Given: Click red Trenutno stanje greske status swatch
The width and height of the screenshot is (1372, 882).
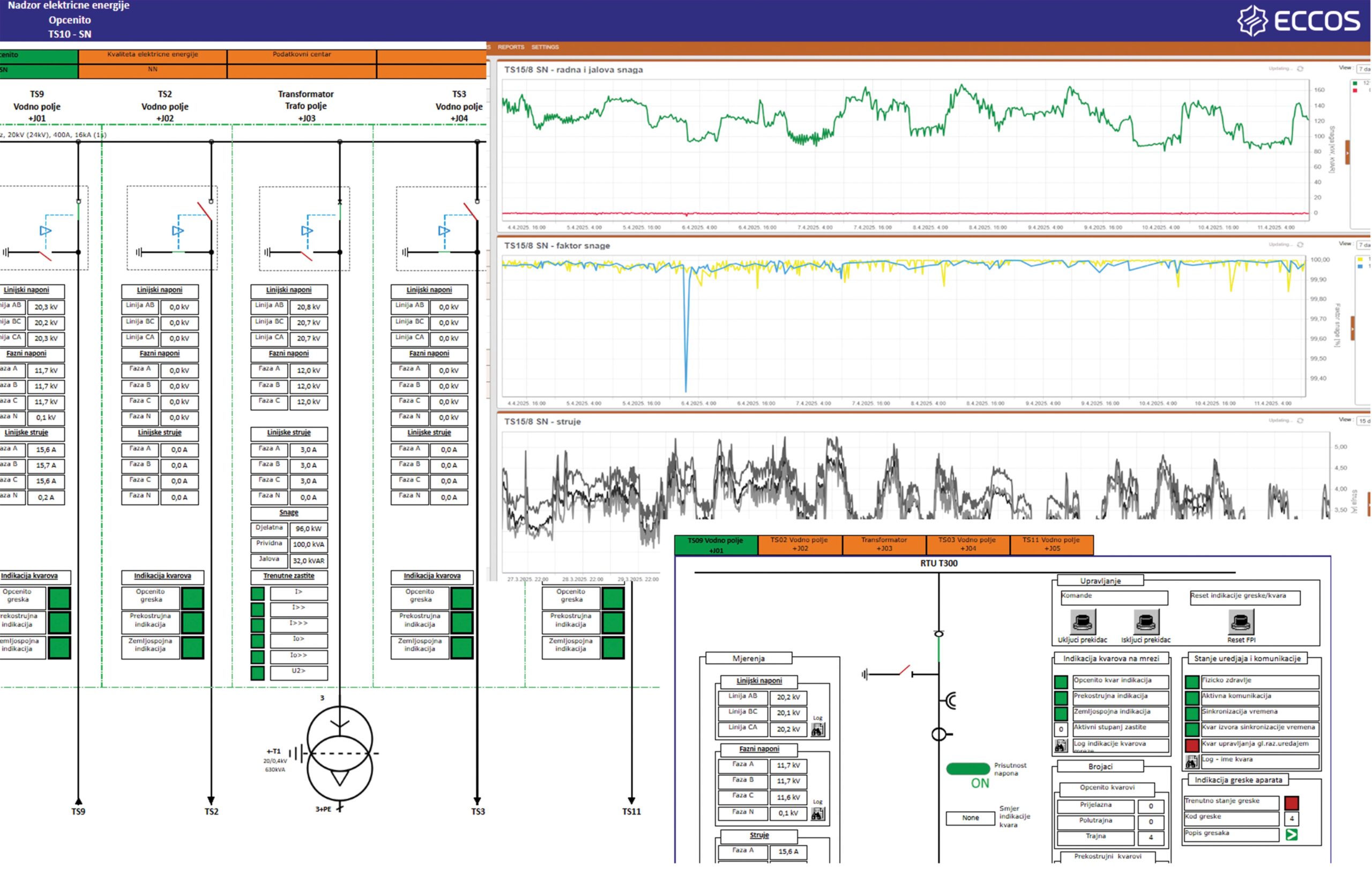Looking at the screenshot, I should 1291,803.
